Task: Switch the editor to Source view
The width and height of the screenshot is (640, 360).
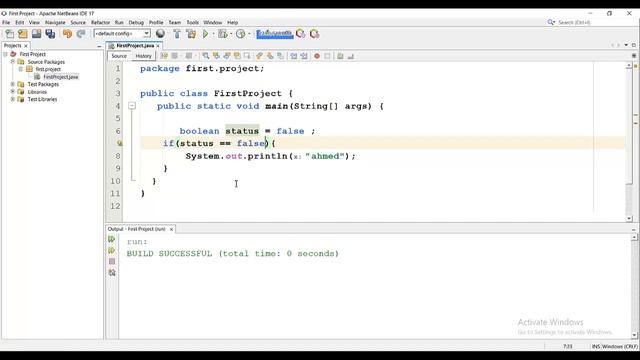Action: 119,56
